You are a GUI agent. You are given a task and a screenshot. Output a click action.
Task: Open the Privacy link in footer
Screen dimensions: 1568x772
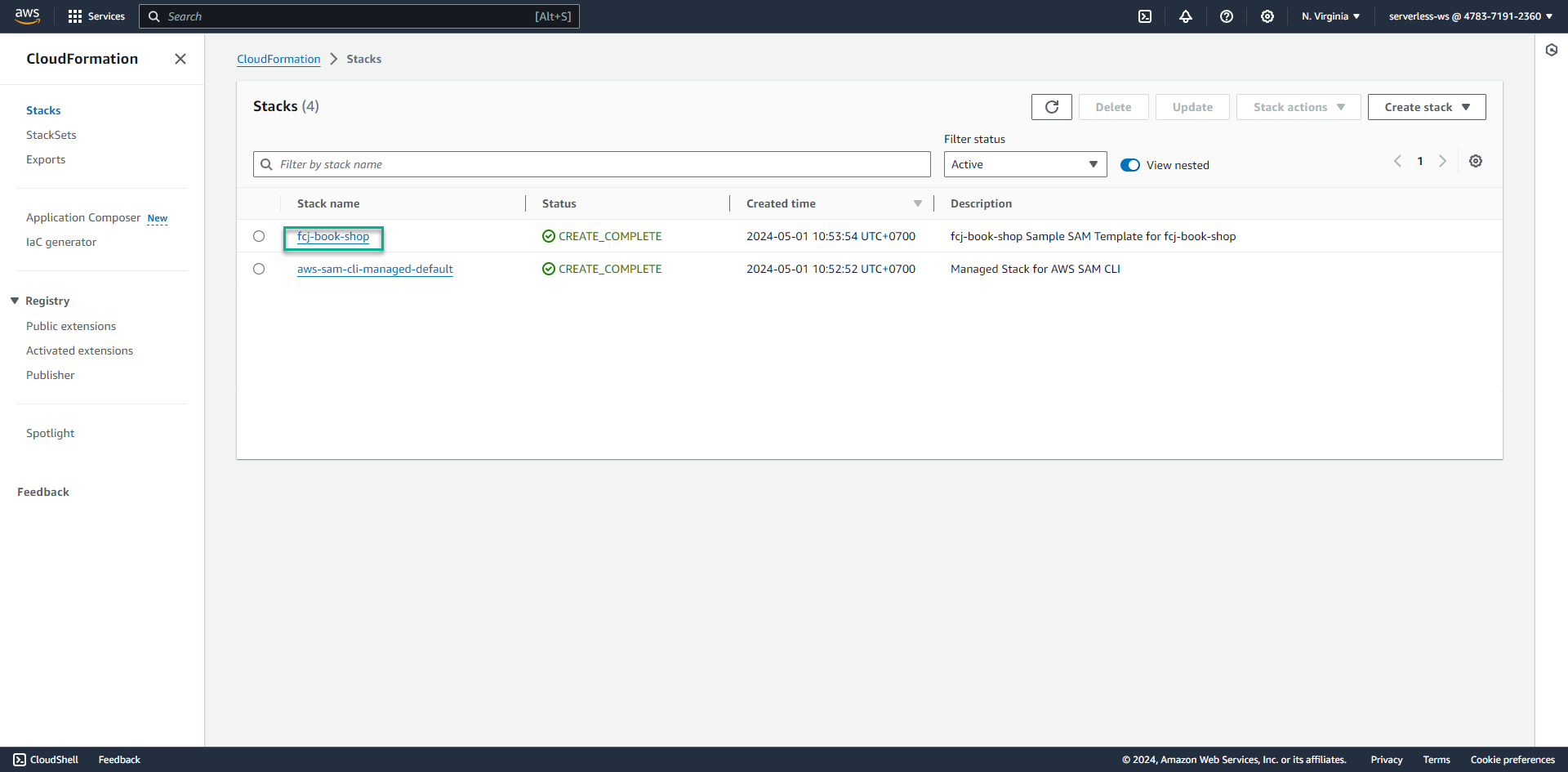[1387, 760]
